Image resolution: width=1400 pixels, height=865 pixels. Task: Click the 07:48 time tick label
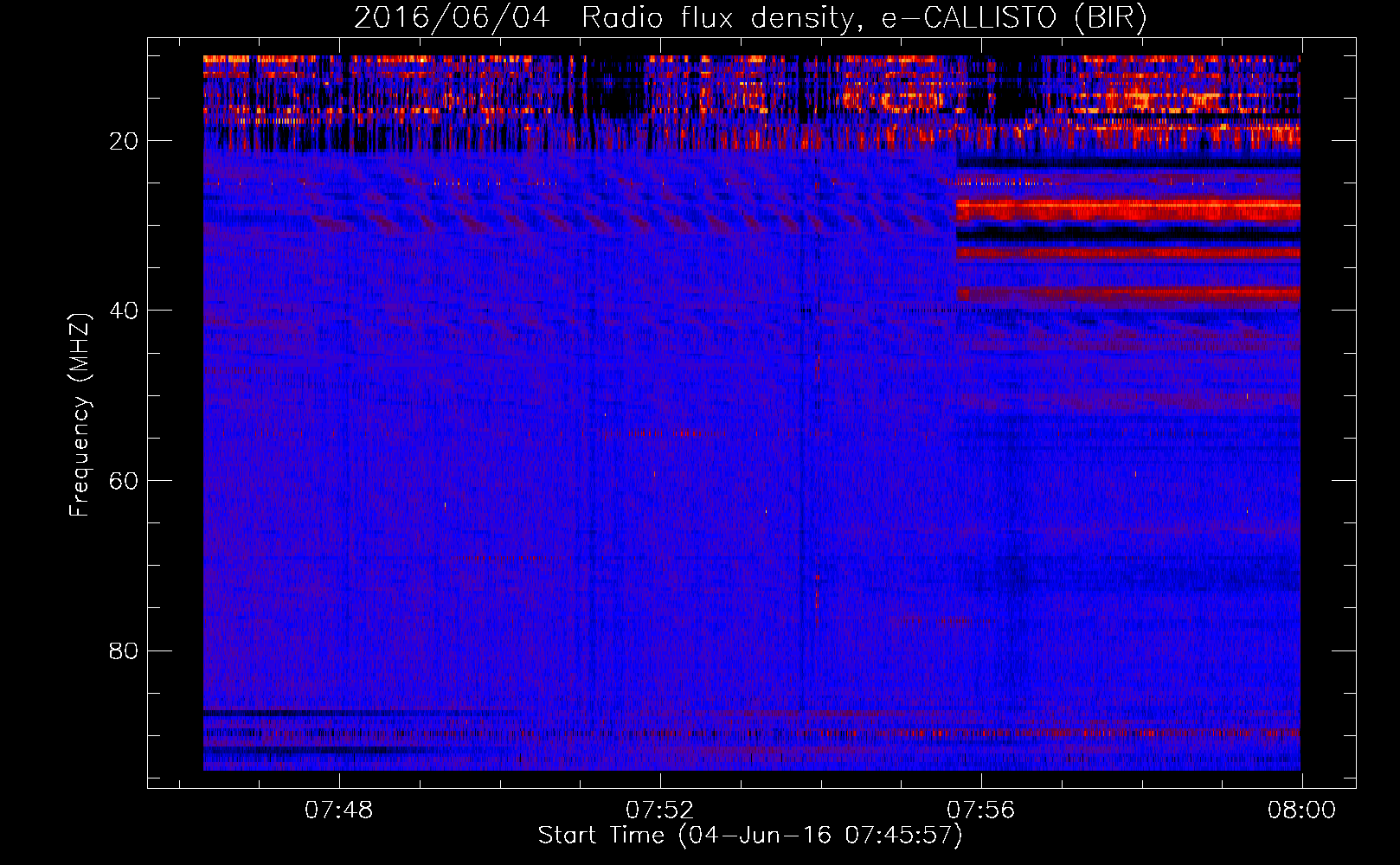339,811
